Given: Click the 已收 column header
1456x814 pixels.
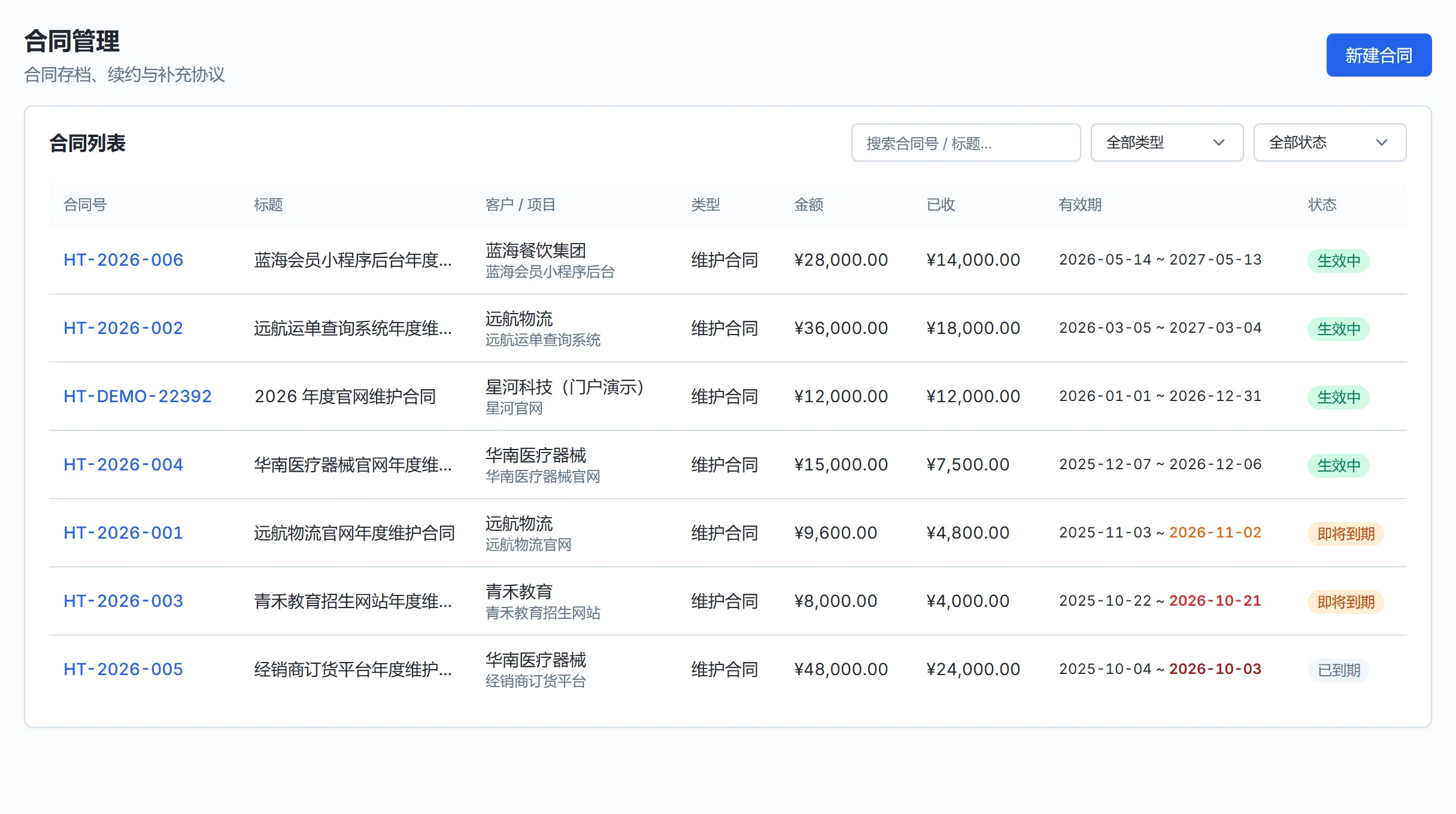Looking at the screenshot, I should [941, 205].
